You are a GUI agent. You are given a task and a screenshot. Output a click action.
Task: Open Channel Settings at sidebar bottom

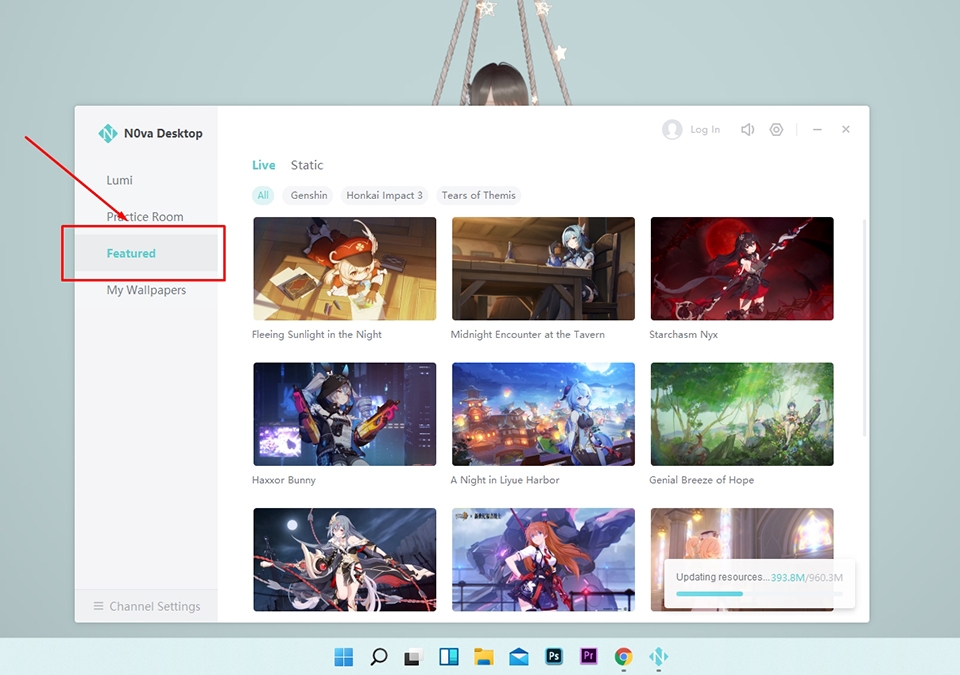pyautogui.click(x=146, y=606)
